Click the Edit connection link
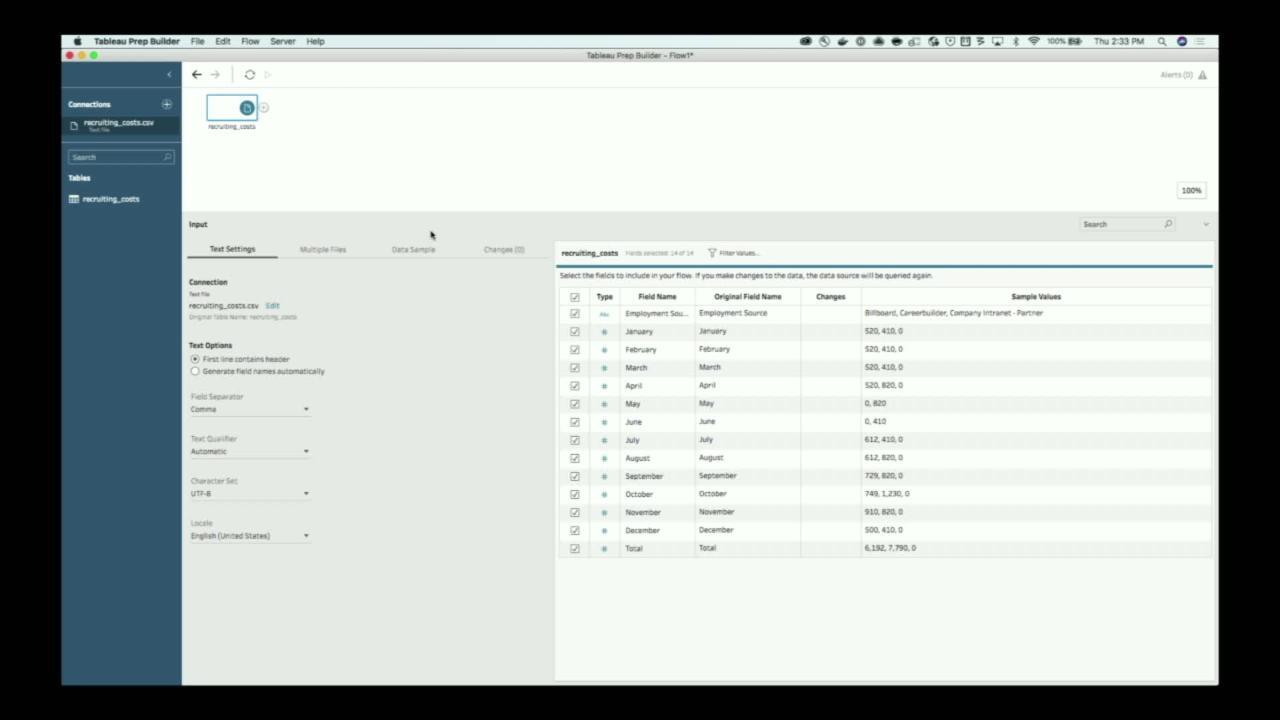The width and height of the screenshot is (1280, 720). coord(272,306)
